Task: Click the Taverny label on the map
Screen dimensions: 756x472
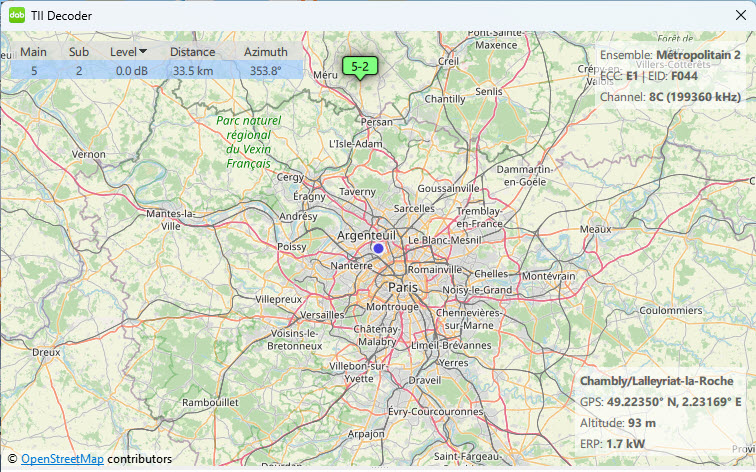Action: (357, 191)
